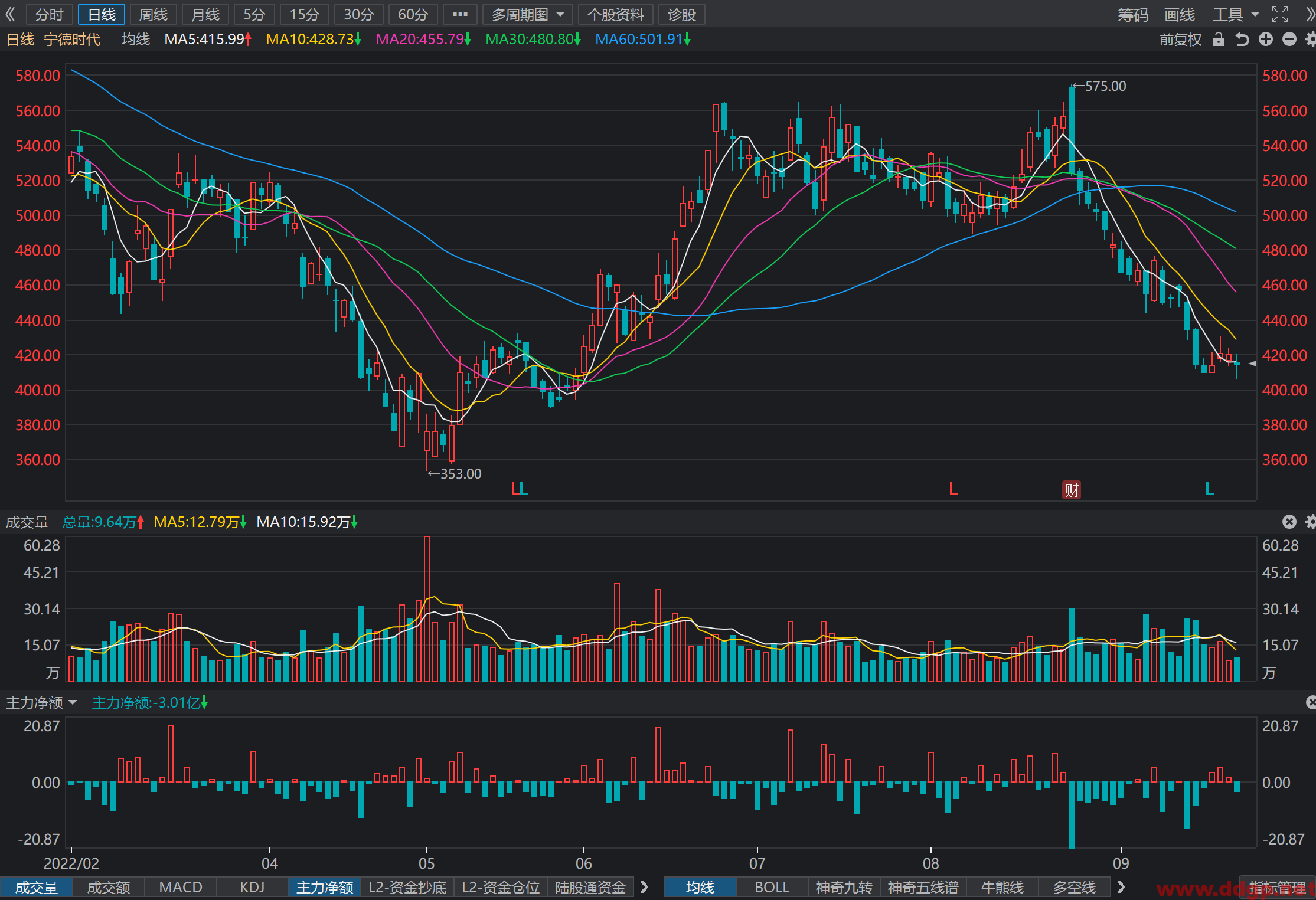Expand the 多周期图 dropdown
This screenshot has width=1316, height=900.
pyautogui.click(x=528, y=14)
